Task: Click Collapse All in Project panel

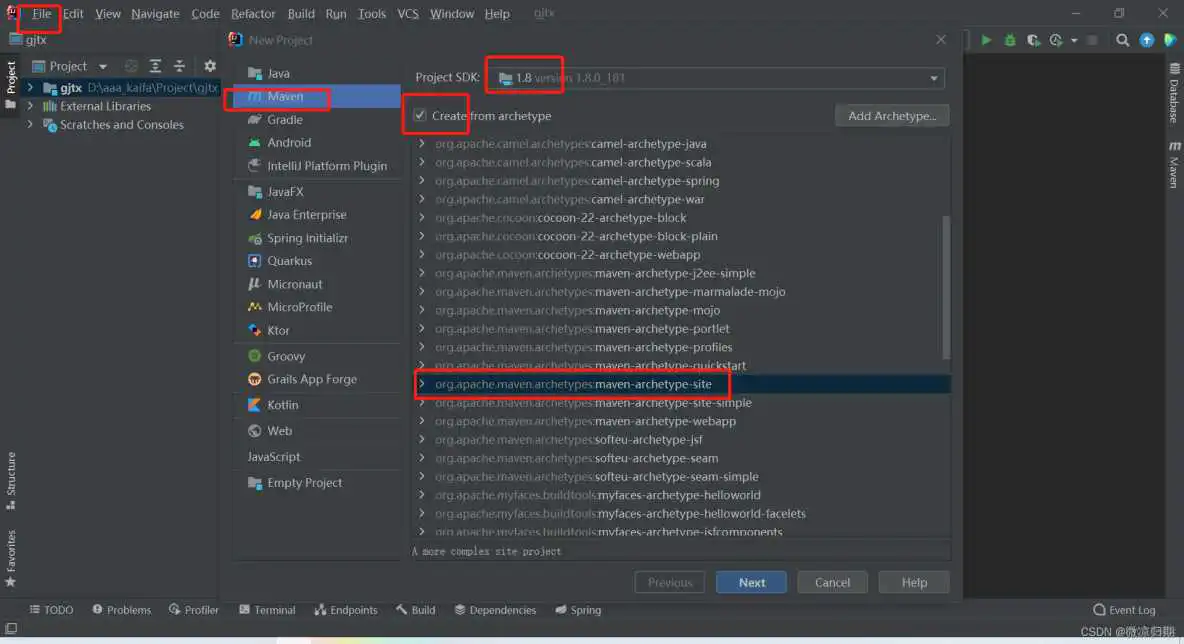Action: (x=180, y=66)
